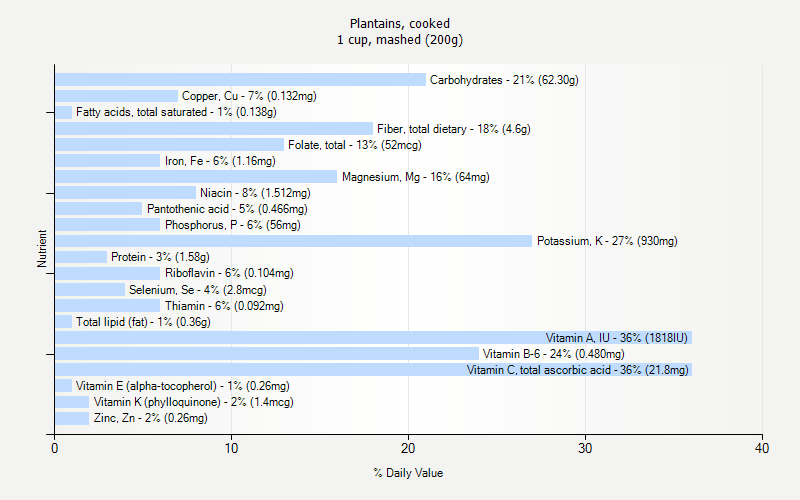Click the Vitamin A, IU bar label
Image resolution: width=800 pixels, height=500 pixels.
(616, 338)
